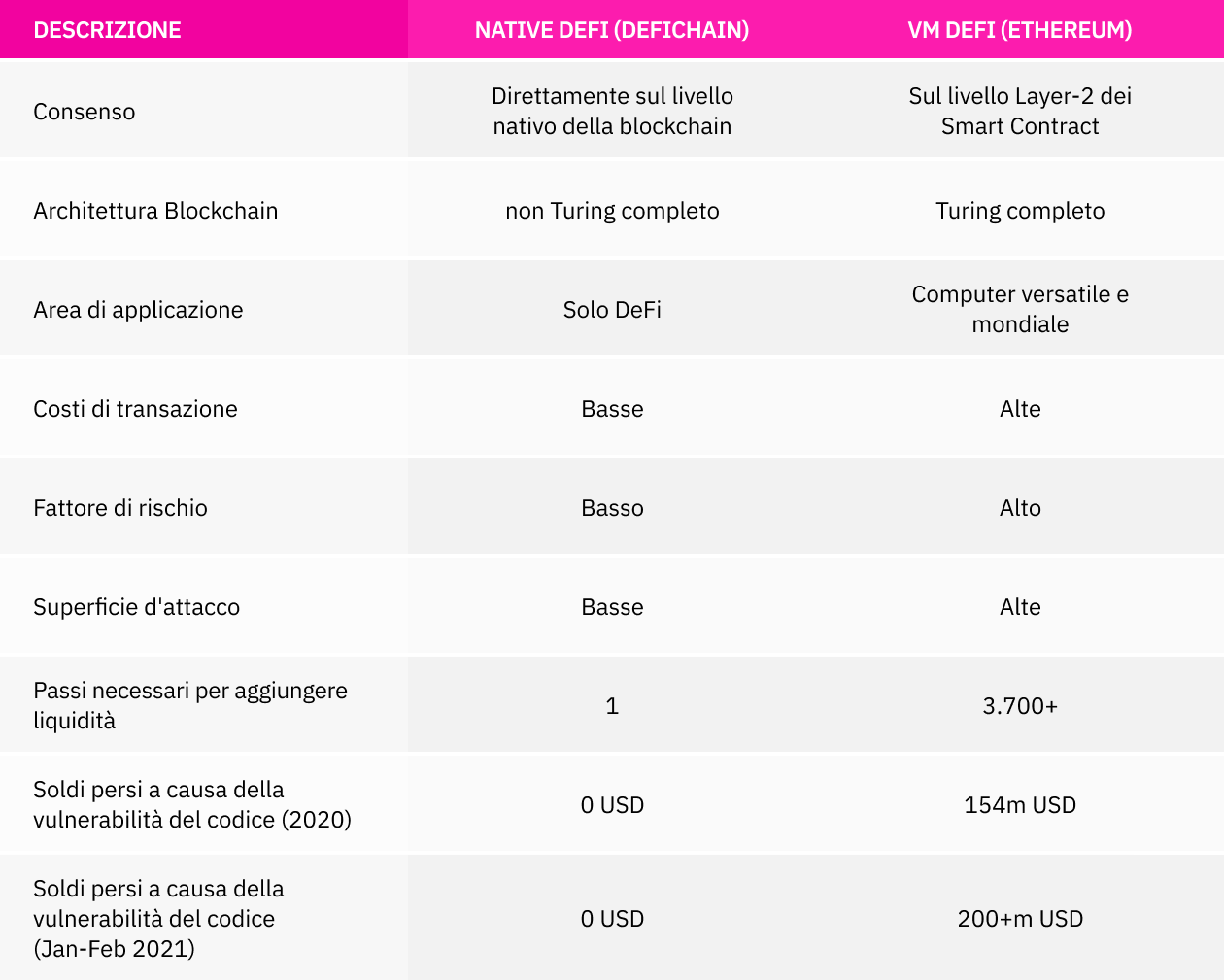Click 'Alte' in Superficie d'attacco row
The image size is (1224, 980).
click(x=1020, y=607)
